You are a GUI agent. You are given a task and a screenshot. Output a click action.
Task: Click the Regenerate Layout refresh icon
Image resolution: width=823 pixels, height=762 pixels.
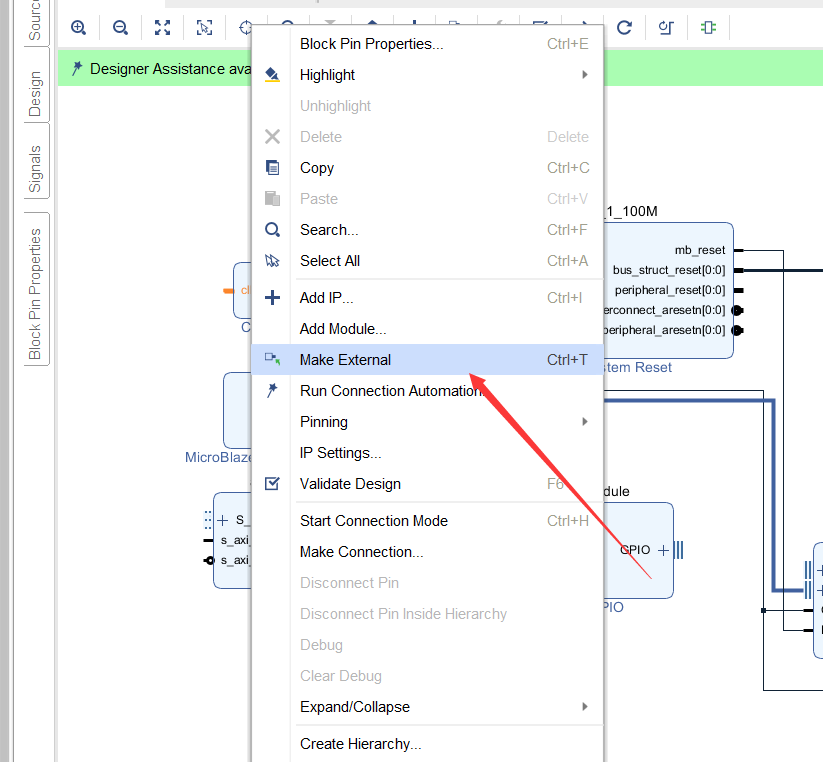click(624, 27)
